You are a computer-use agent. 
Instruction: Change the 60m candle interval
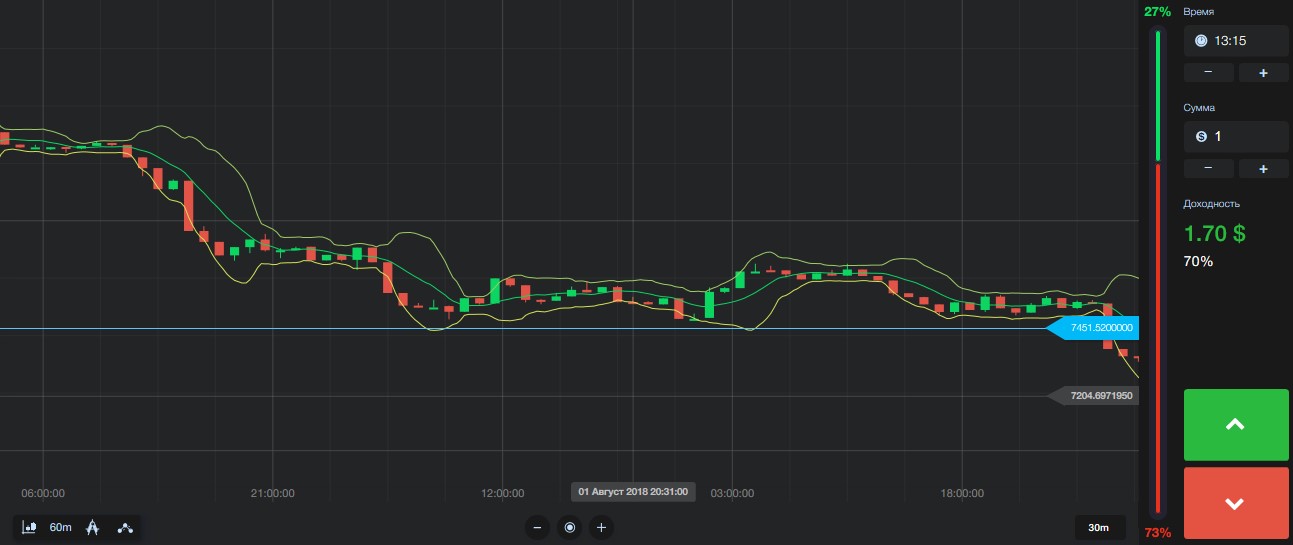coord(61,527)
